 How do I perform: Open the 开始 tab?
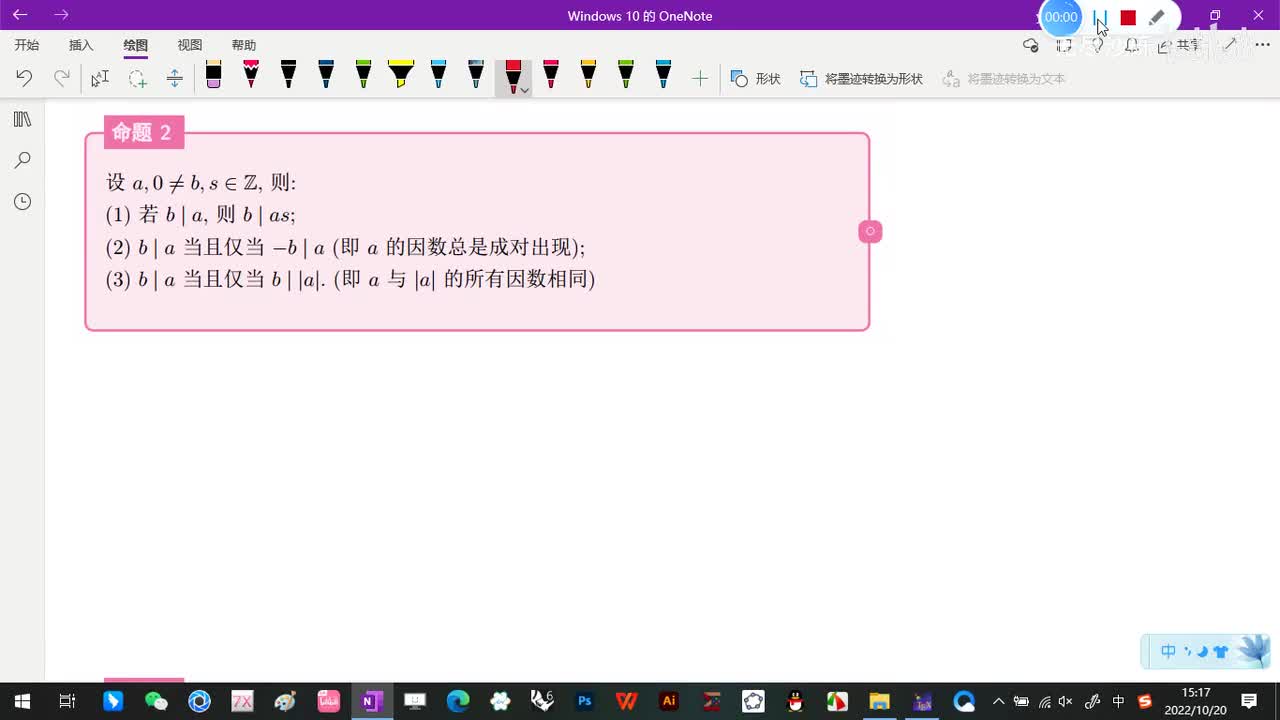(x=27, y=45)
